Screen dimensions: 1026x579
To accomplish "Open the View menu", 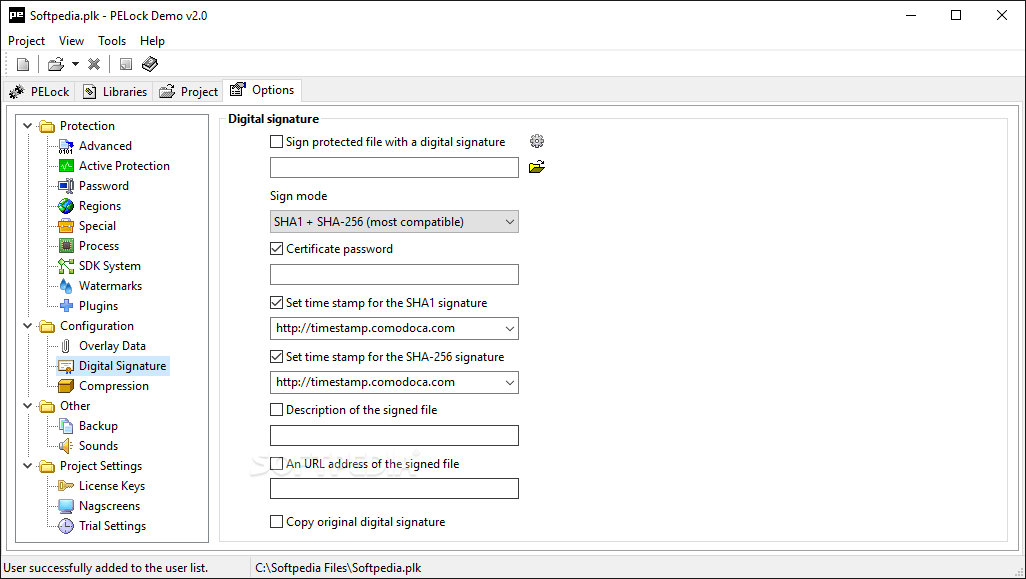I will 71,41.
